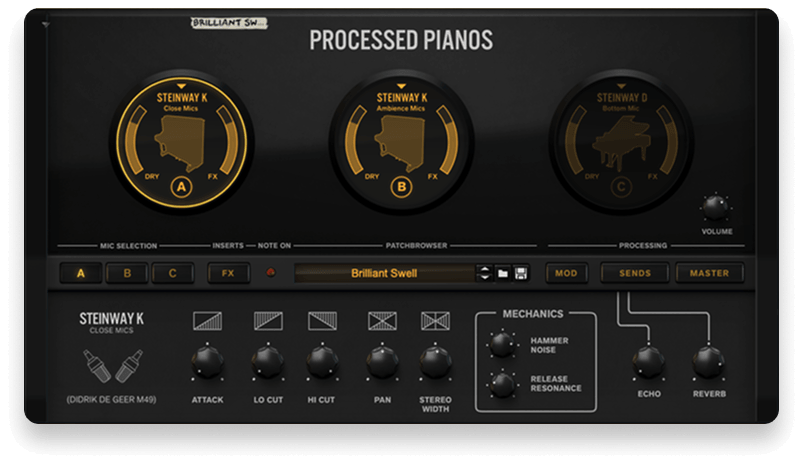Click the high cut filter icon
Viewport: 803px width, 464px height.
tap(322, 321)
